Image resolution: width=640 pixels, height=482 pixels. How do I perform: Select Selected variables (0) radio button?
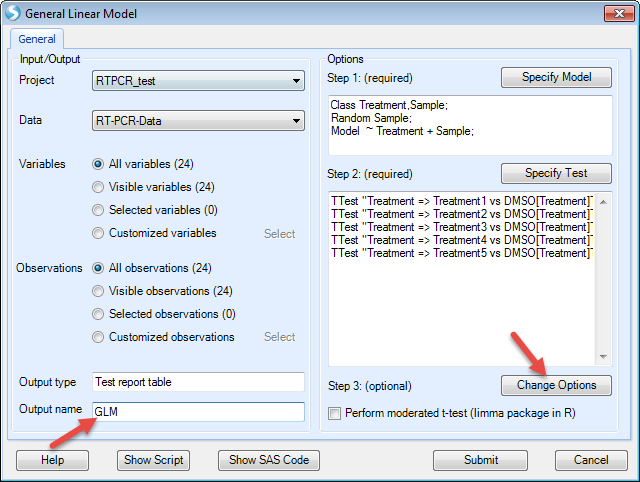pos(98,210)
